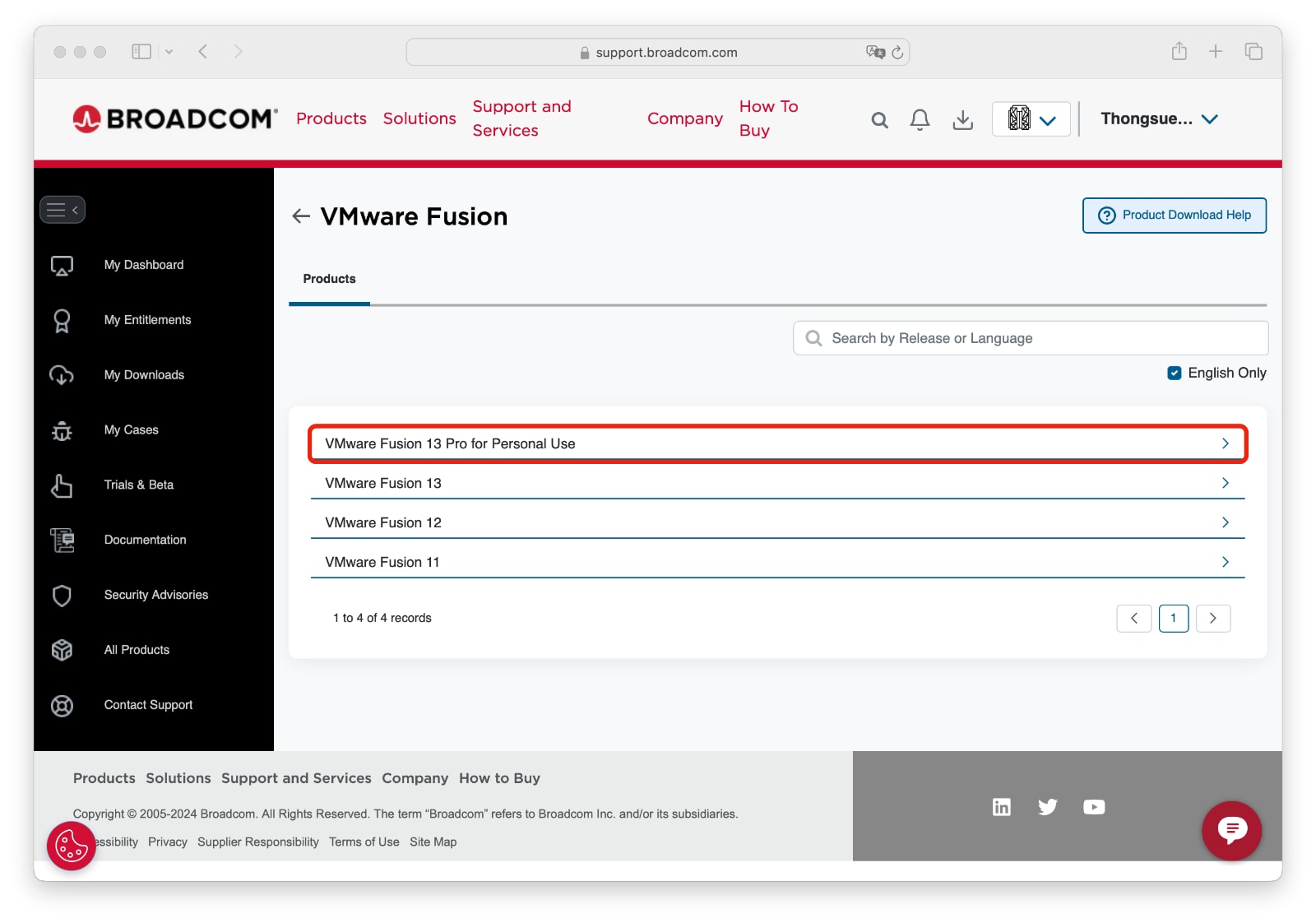Open the Privacy footer link
Screen dimensions: 1316x923
pos(168,842)
